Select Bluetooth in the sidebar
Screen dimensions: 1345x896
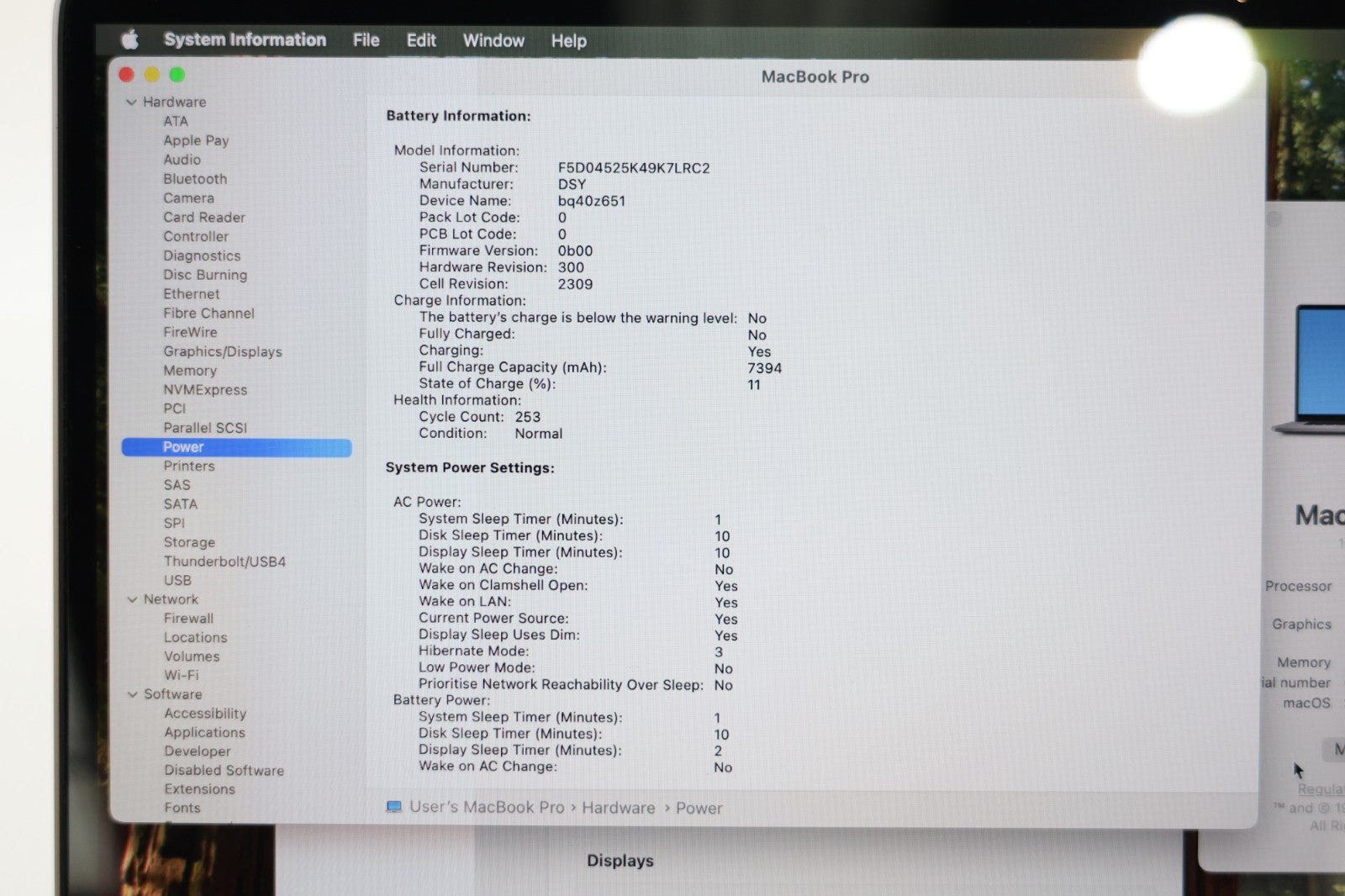[195, 179]
